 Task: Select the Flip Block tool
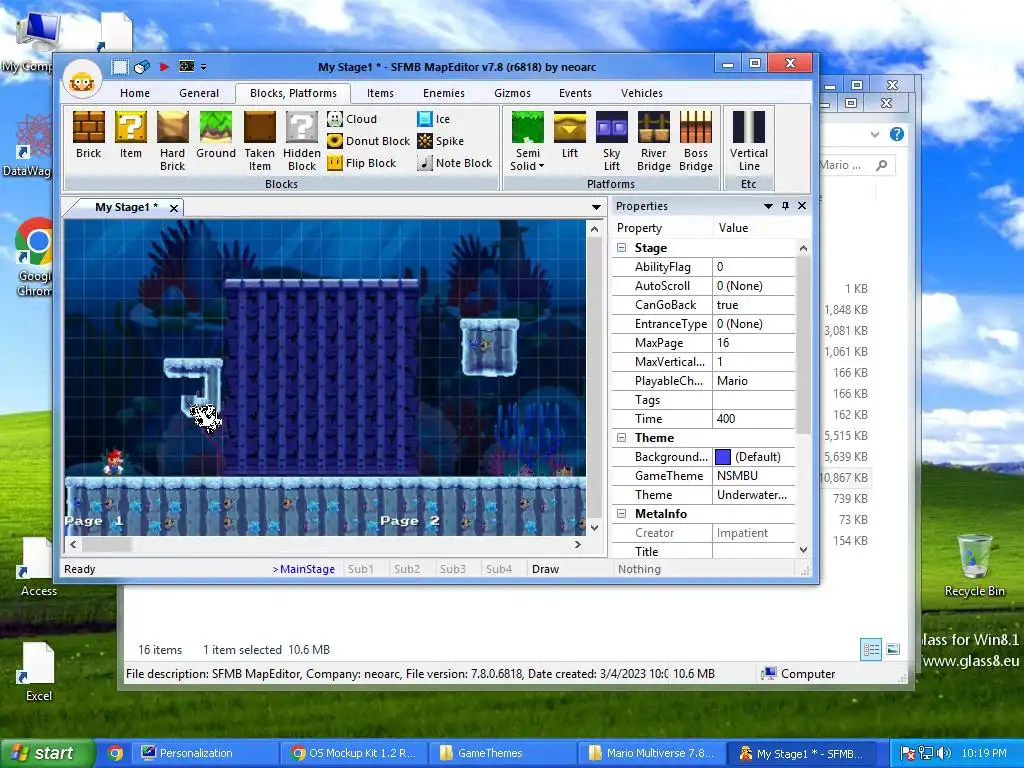point(362,163)
